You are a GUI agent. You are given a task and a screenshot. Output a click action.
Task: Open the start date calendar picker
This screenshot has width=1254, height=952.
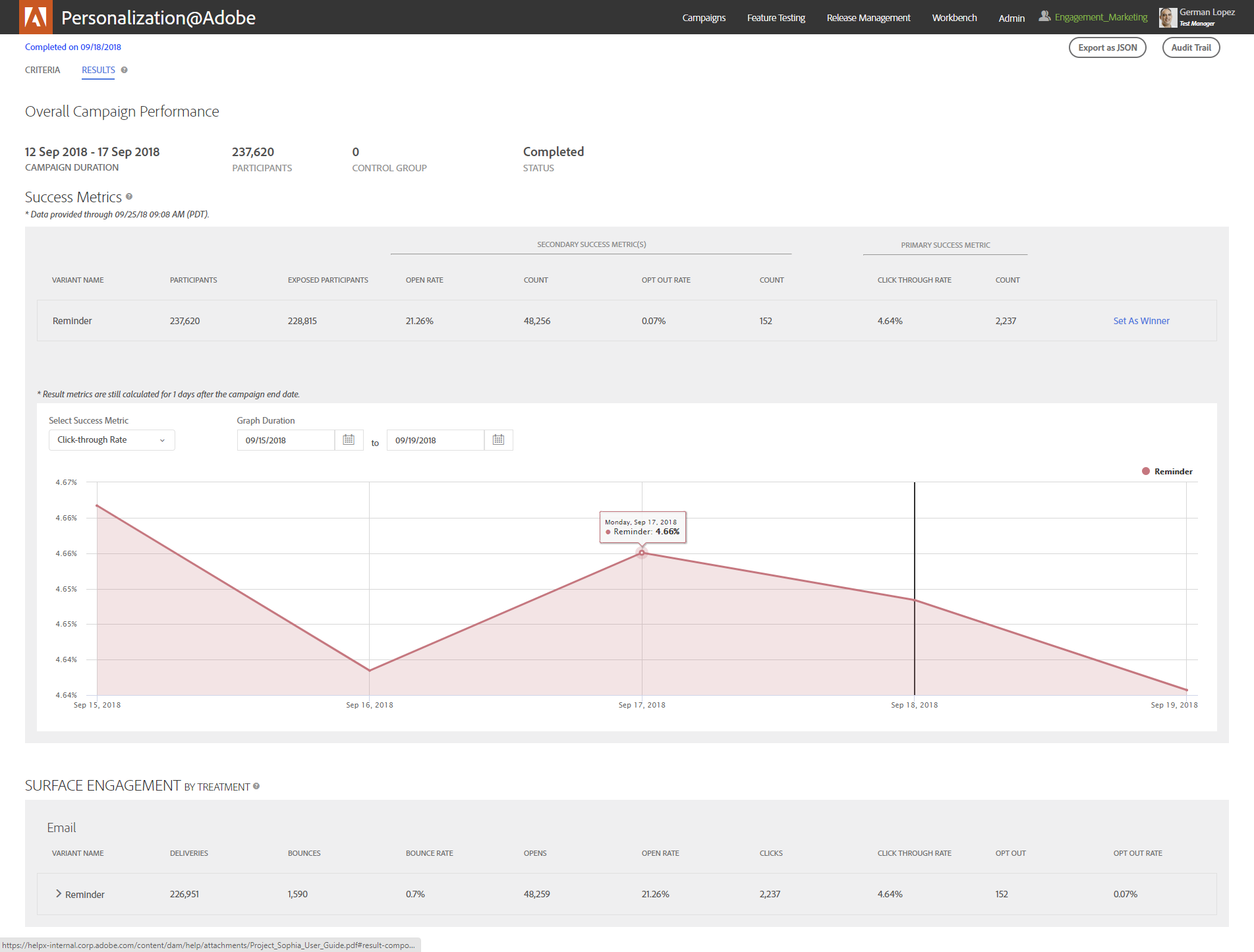point(349,440)
